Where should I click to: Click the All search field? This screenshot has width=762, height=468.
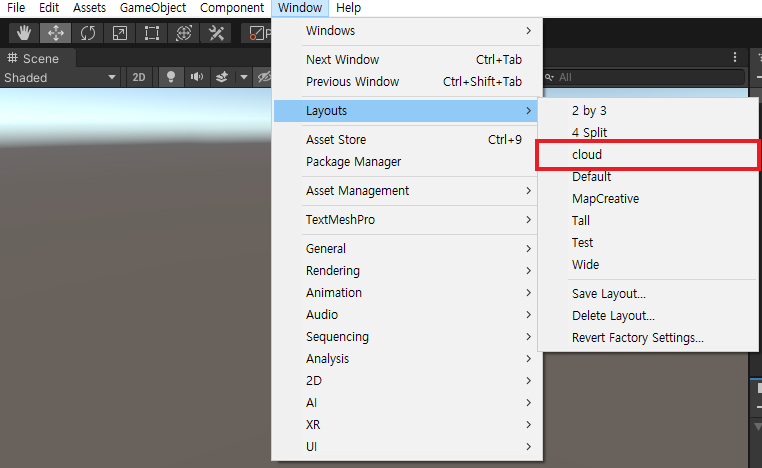[x=644, y=77]
